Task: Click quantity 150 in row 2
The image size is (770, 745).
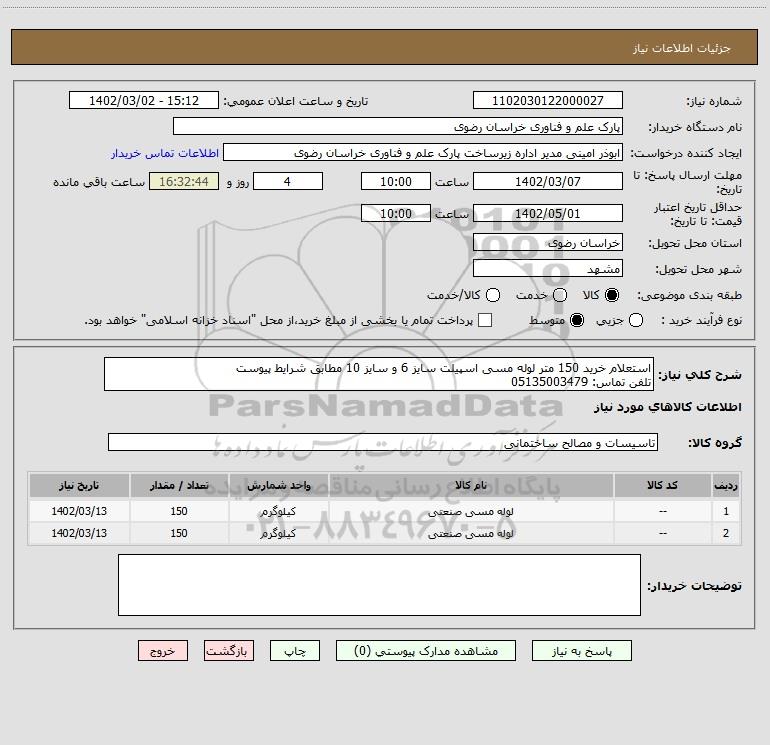Action: click(x=179, y=533)
